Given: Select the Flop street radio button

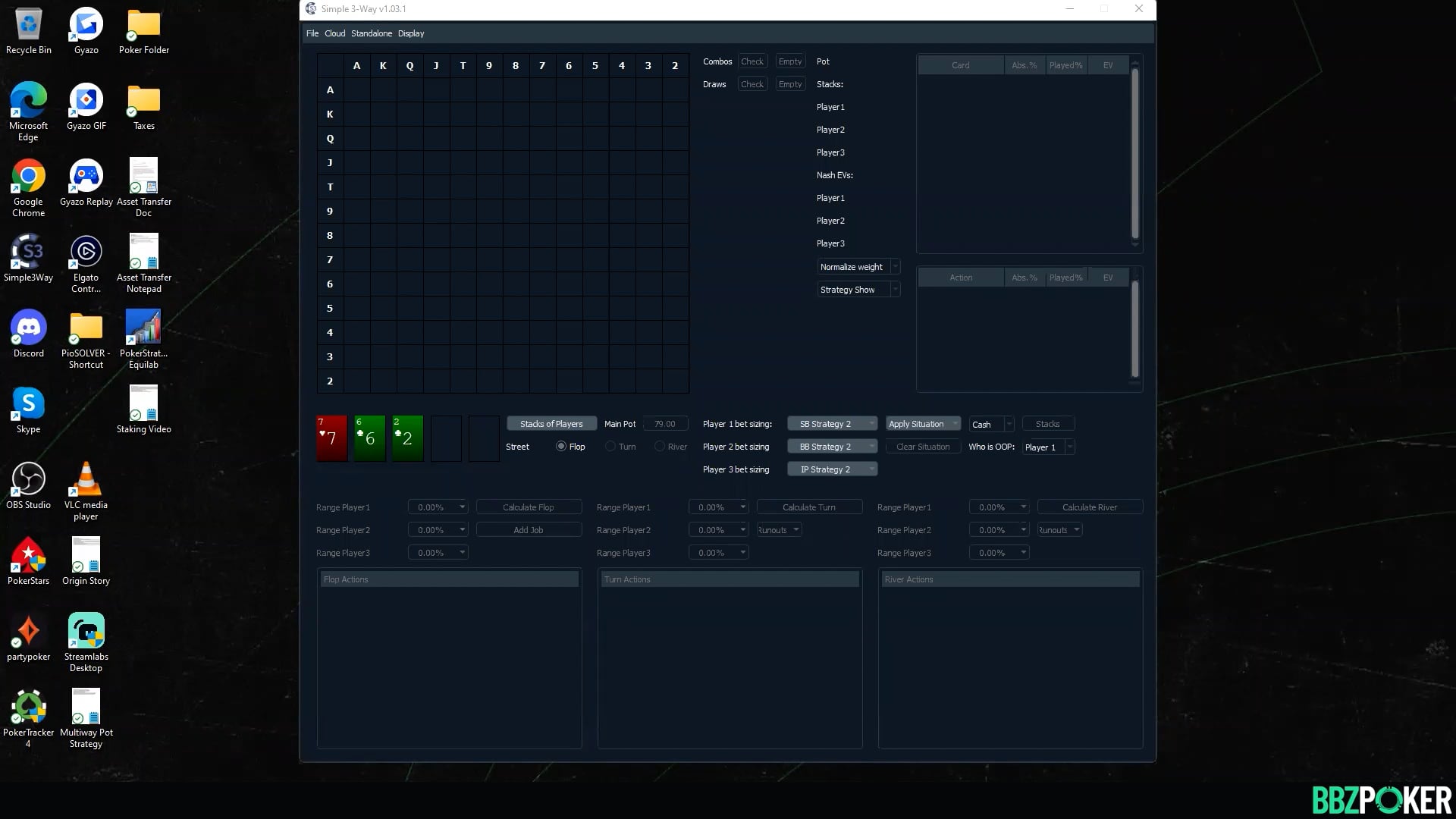Looking at the screenshot, I should 561,447.
